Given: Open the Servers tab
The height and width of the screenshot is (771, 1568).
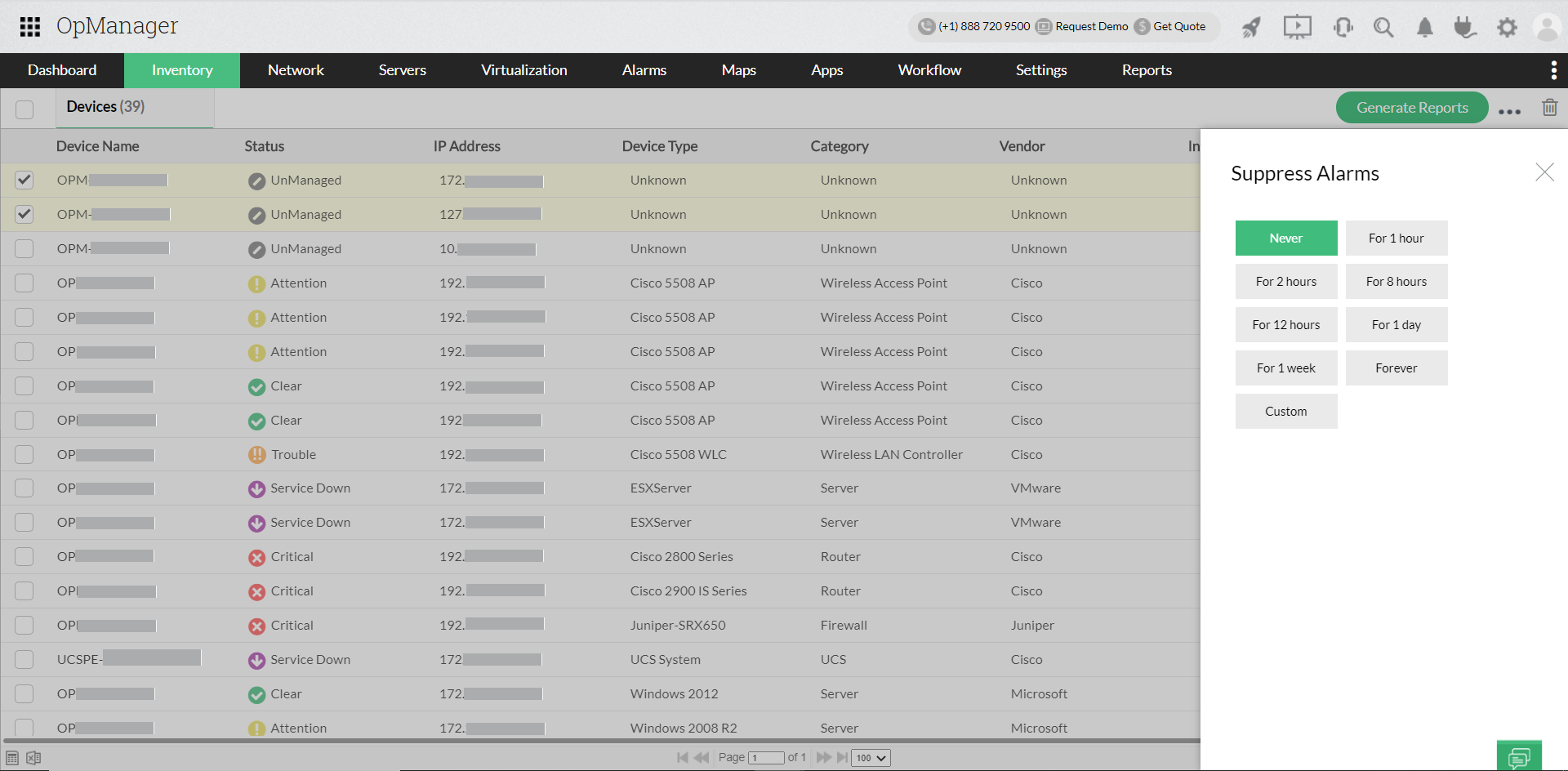Looking at the screenshot, I should pyautogui.click(x=403, y=70).
